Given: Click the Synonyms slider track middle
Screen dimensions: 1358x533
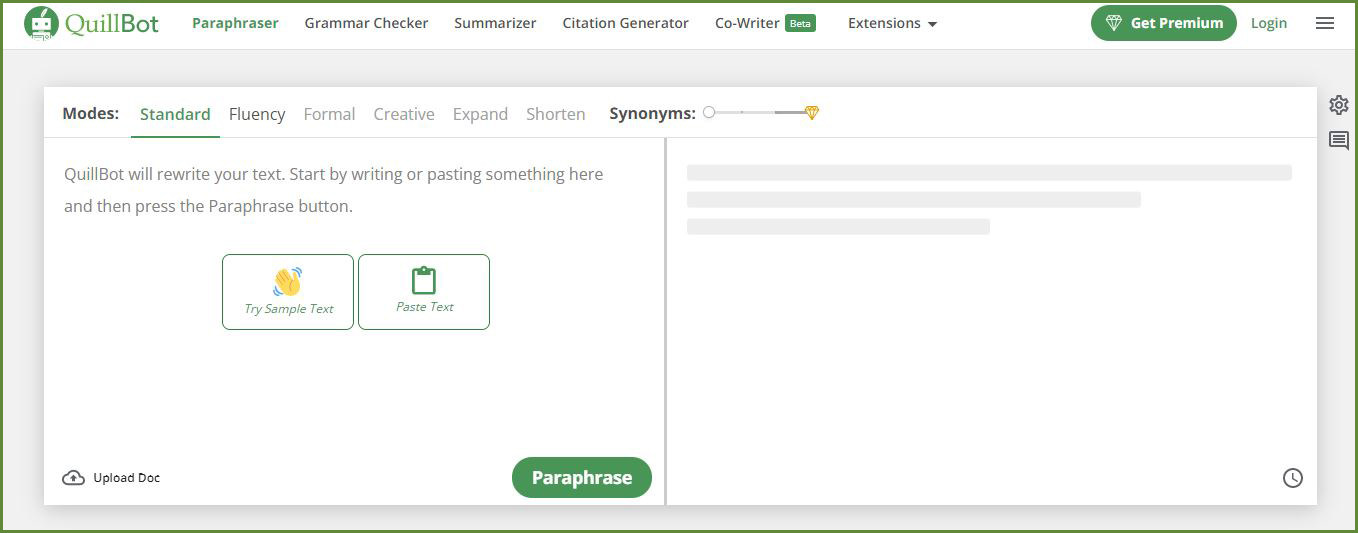Looking at the screenshot, I should (760, 112).
